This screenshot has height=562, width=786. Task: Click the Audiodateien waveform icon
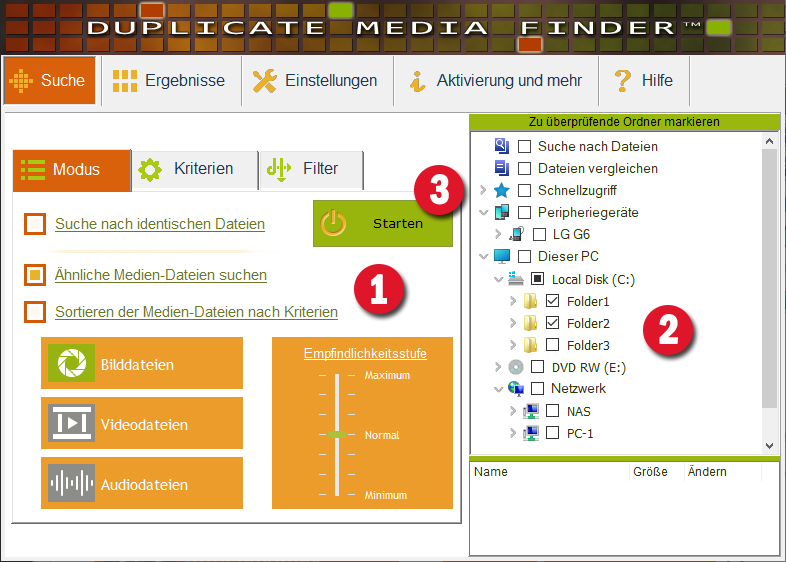point(71,484)
